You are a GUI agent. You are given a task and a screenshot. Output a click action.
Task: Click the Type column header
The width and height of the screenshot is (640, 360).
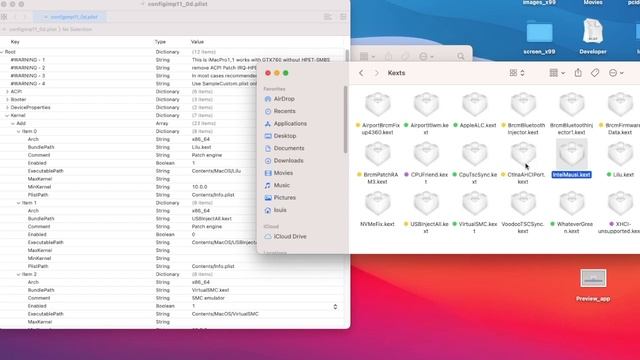[160, 42]
